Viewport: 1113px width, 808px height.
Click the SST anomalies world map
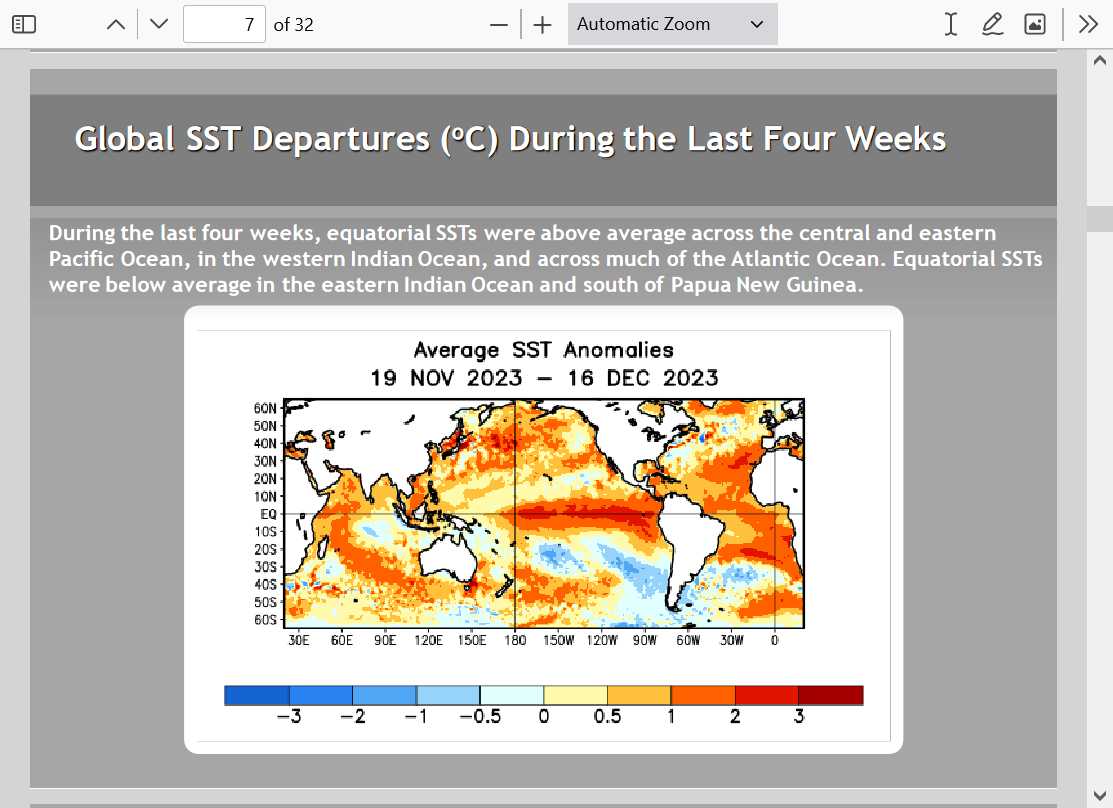coord(544,513)
